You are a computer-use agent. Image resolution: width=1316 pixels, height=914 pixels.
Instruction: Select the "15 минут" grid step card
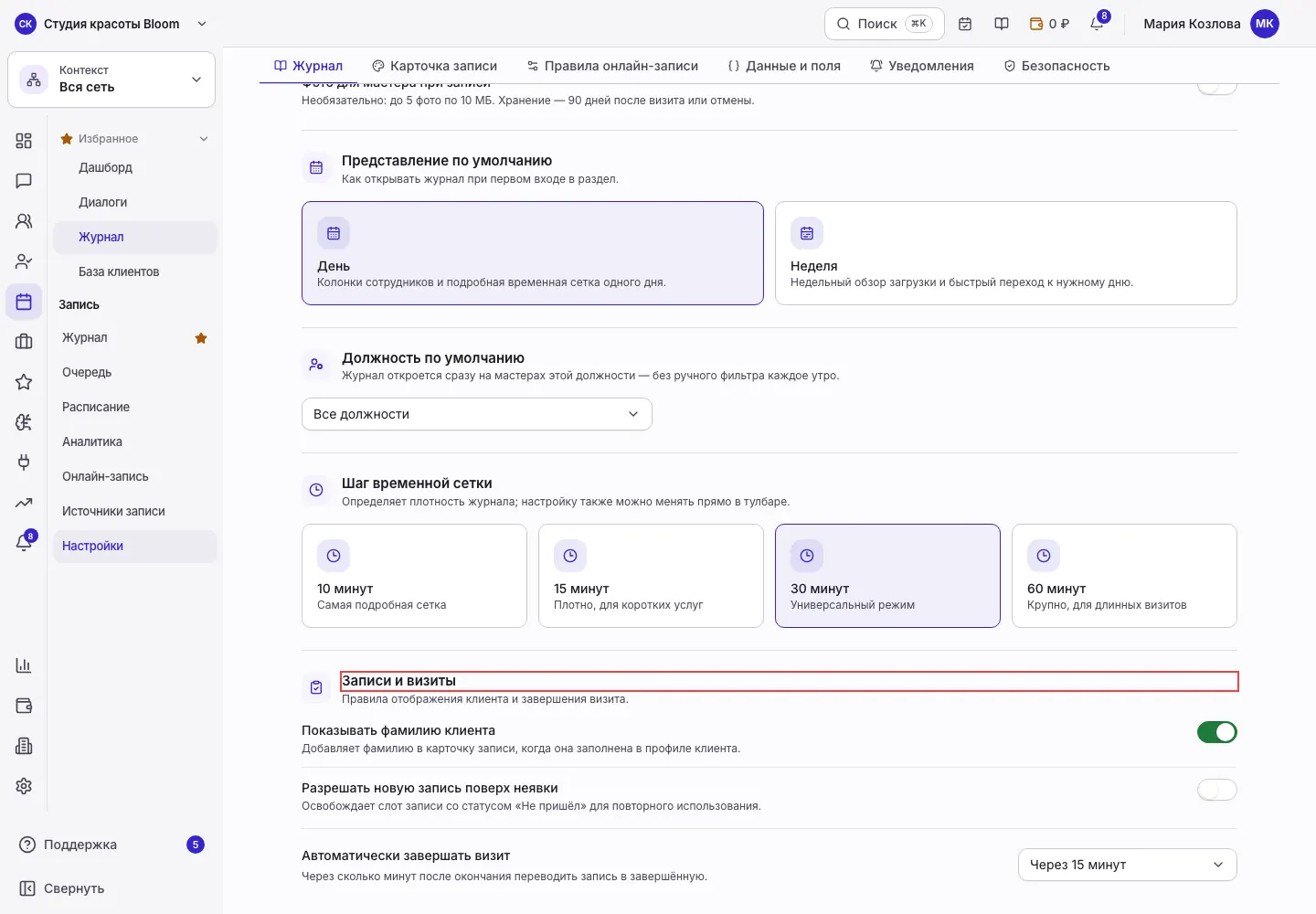(651, 576)
